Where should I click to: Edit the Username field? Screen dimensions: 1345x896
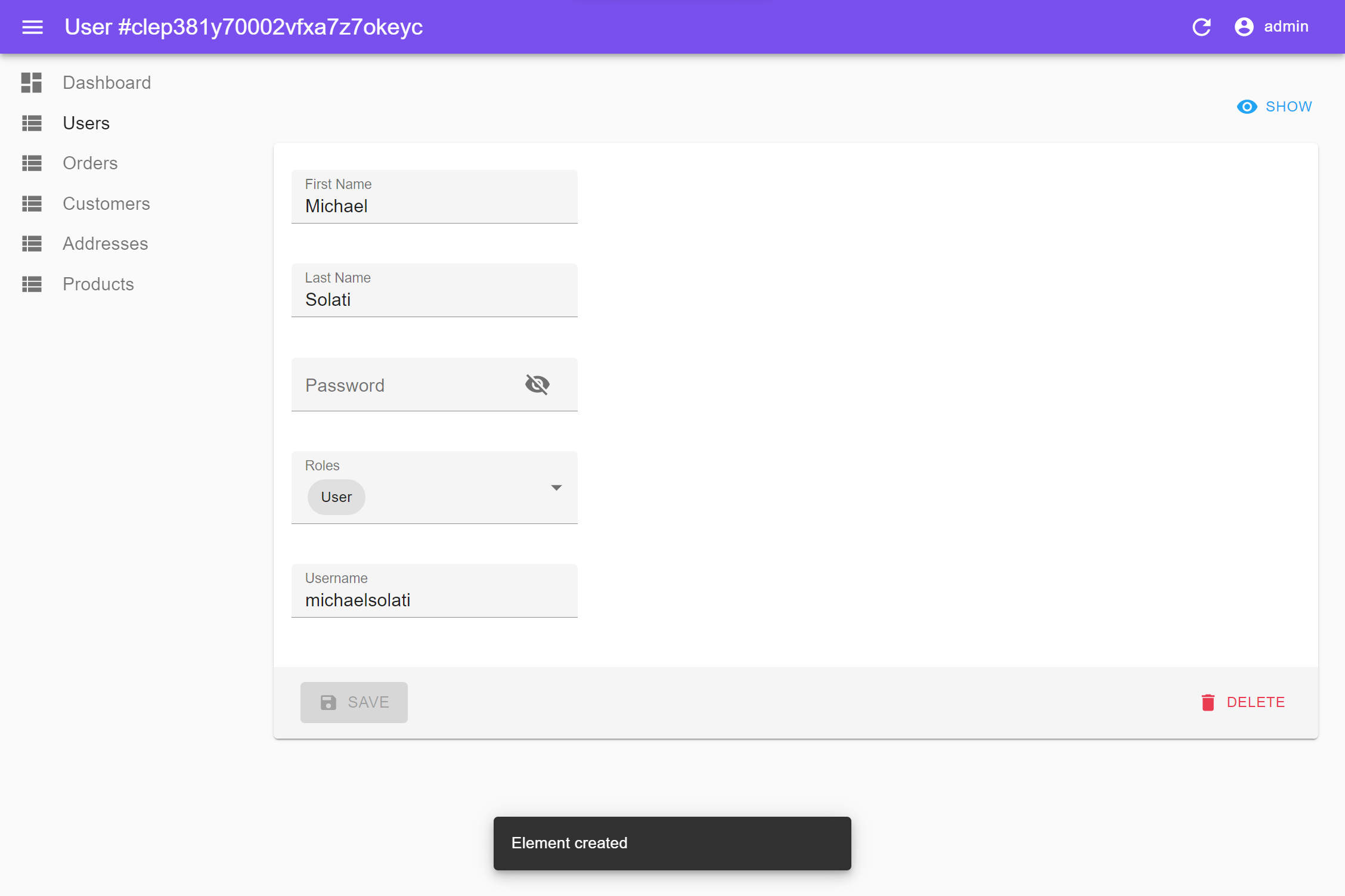tap(435, 591)
